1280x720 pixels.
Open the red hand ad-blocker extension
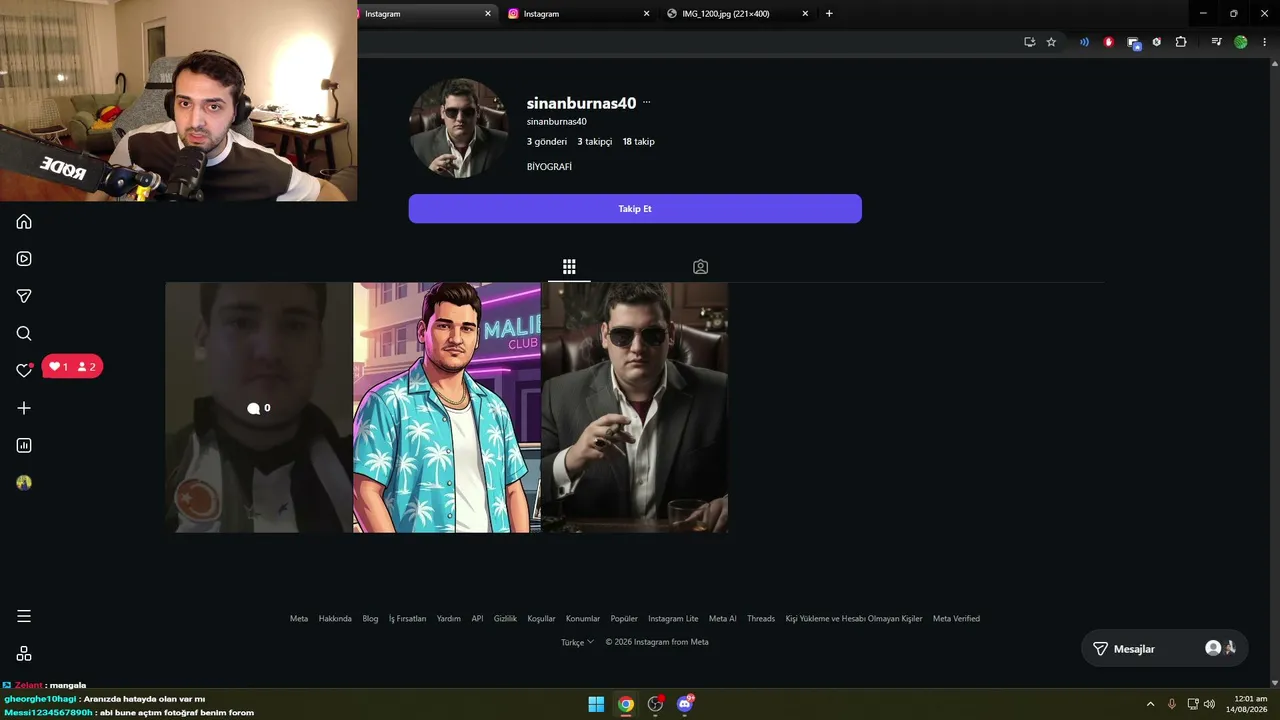pos(1108,42)
